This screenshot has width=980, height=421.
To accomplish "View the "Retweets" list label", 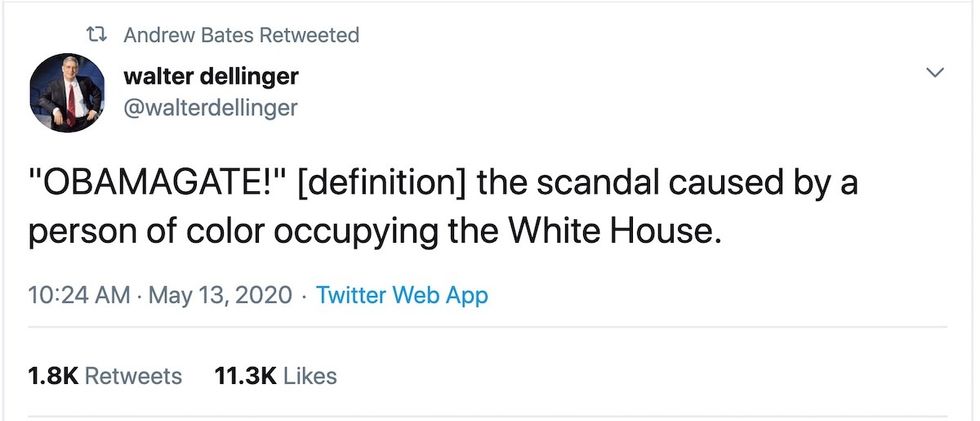I will tap(134, 376).
